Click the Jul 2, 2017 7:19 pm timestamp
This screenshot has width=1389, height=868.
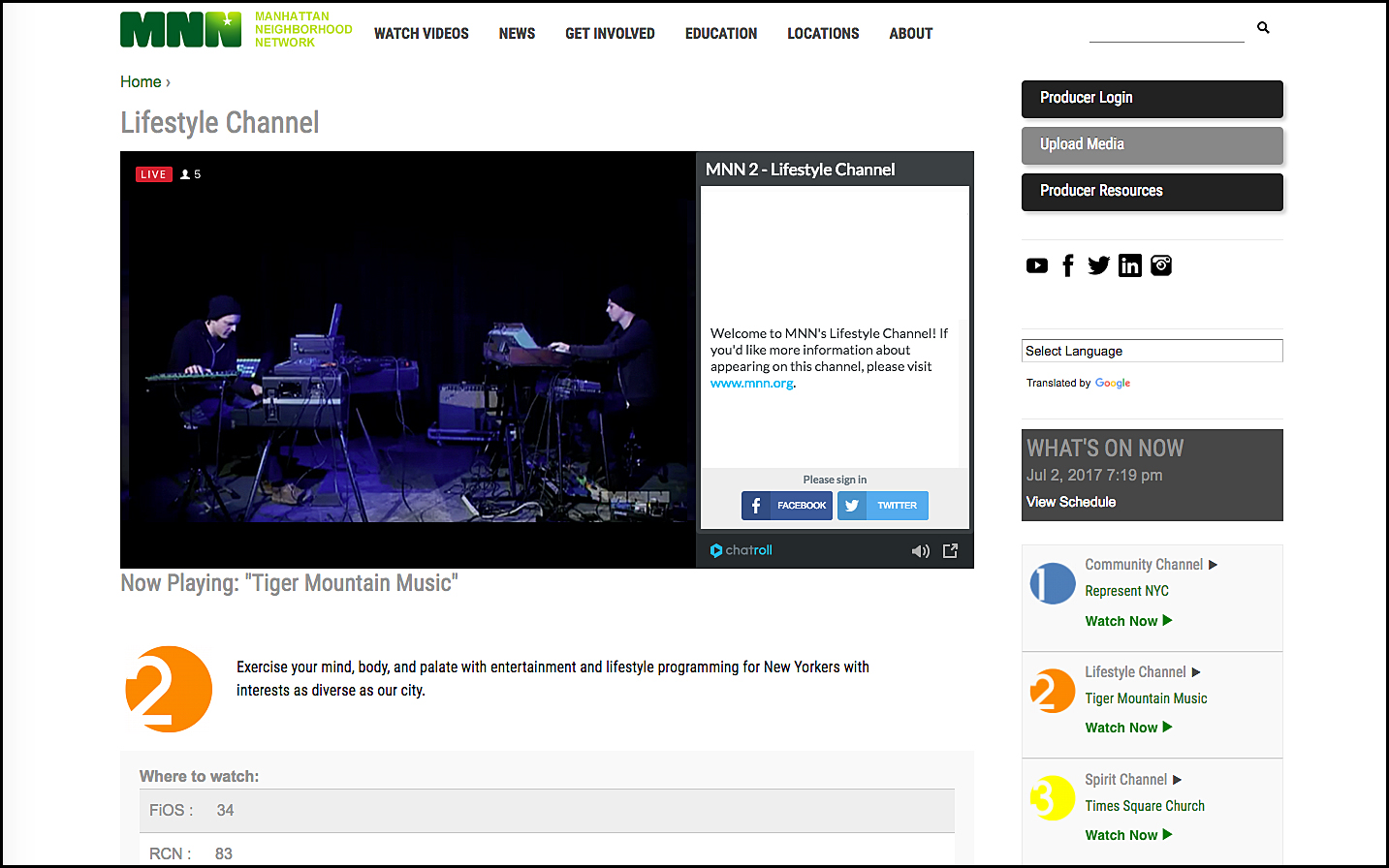pyautogui.click(x=1094, y=476)
